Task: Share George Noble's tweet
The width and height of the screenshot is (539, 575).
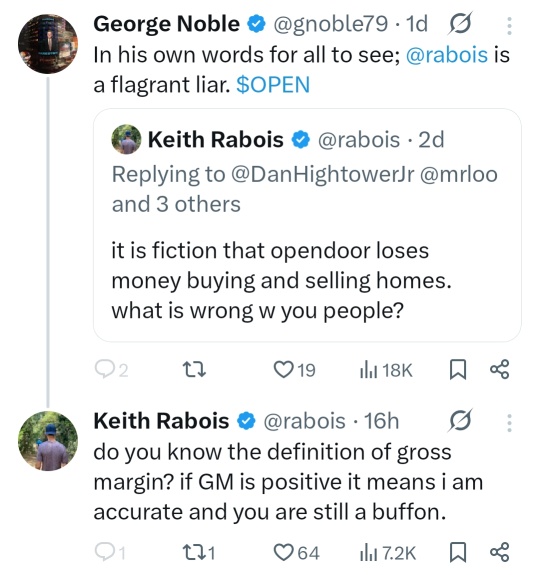Action: coord(500,369)
